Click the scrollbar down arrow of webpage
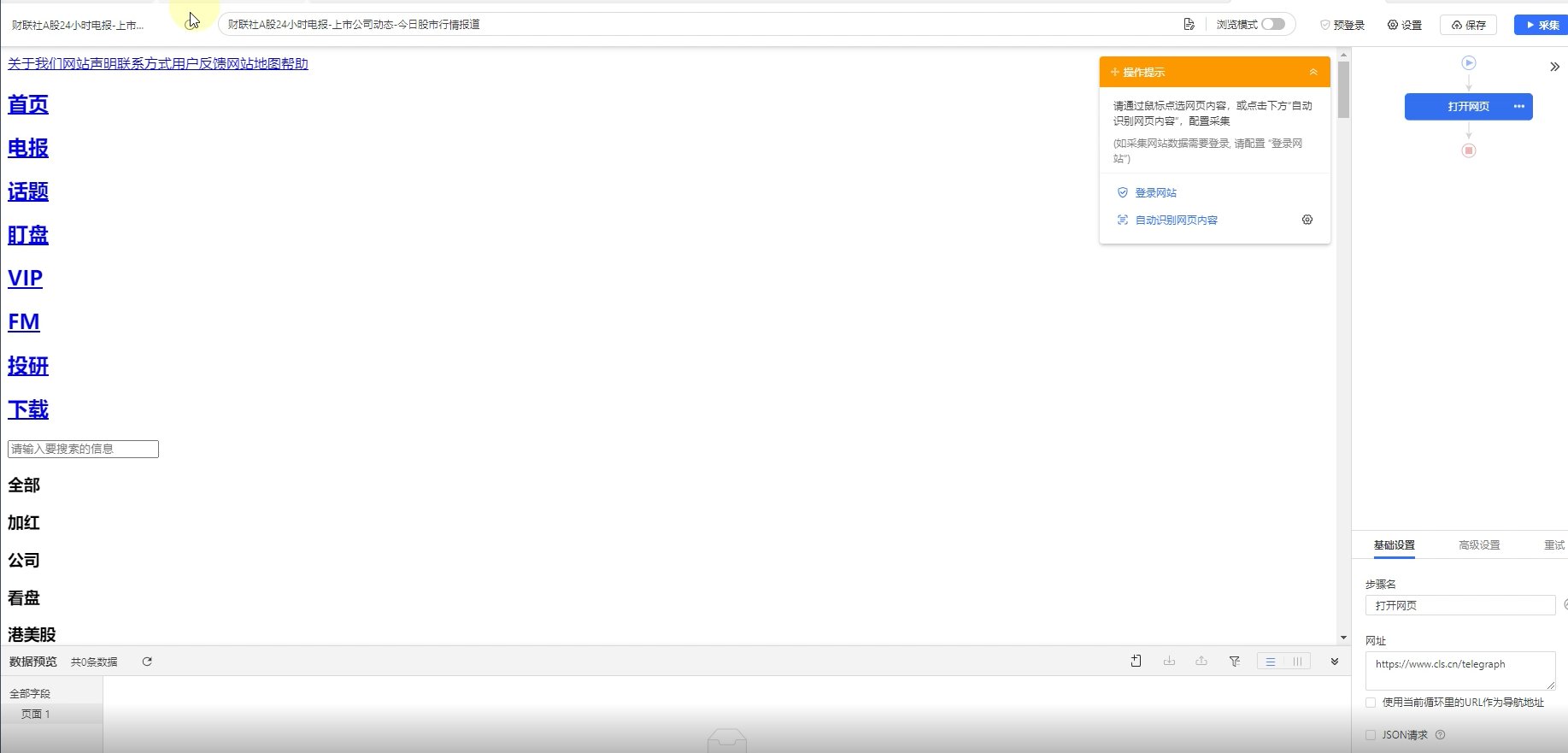Screen dimensions: 1568x753 tap(1343, 638)
